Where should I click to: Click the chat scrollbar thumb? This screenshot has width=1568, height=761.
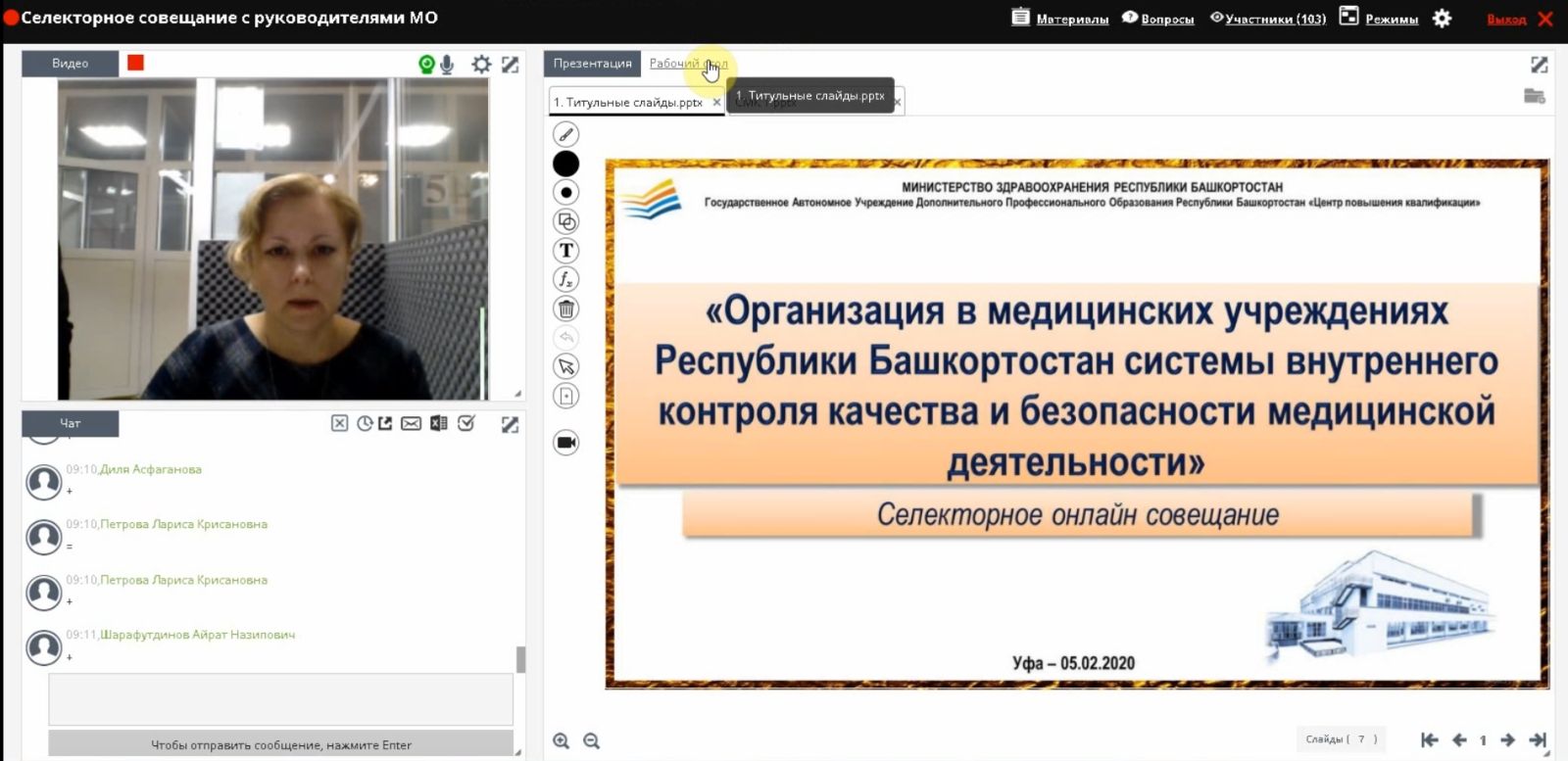click(x=520, y=659)
